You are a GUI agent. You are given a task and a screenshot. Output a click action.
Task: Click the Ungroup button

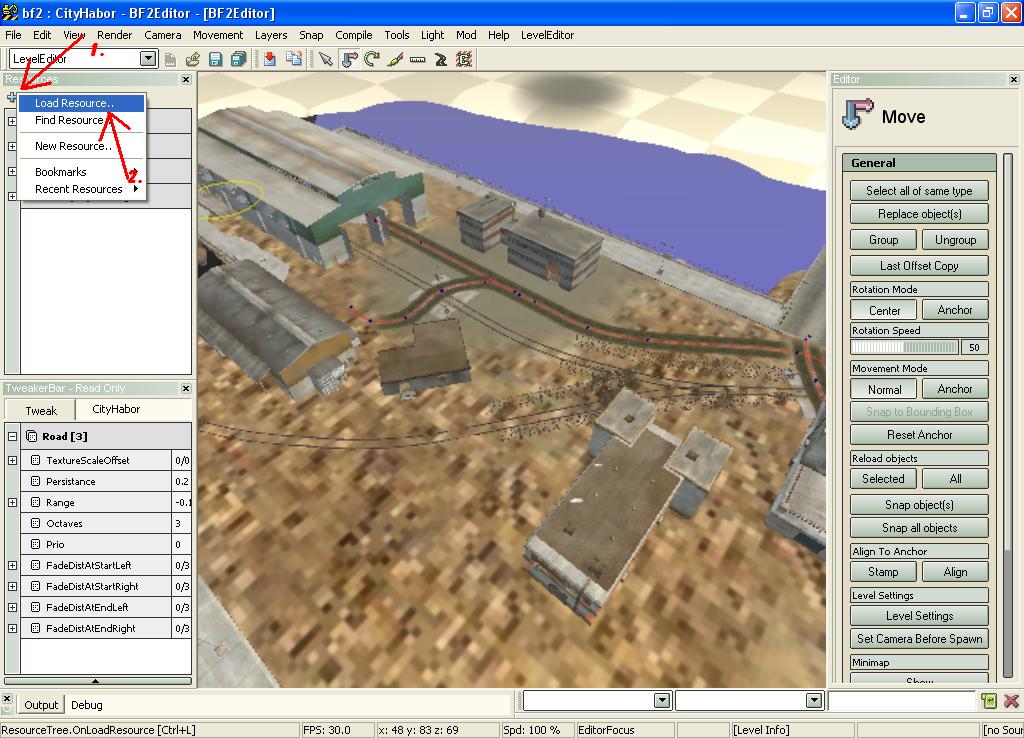955,240
